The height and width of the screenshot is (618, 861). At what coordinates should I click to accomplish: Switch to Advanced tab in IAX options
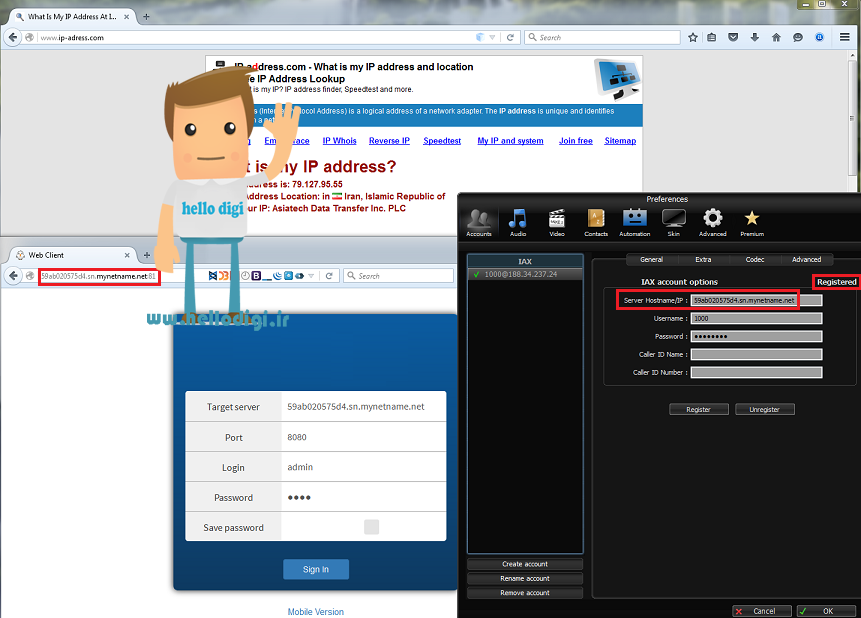[806, 259]
